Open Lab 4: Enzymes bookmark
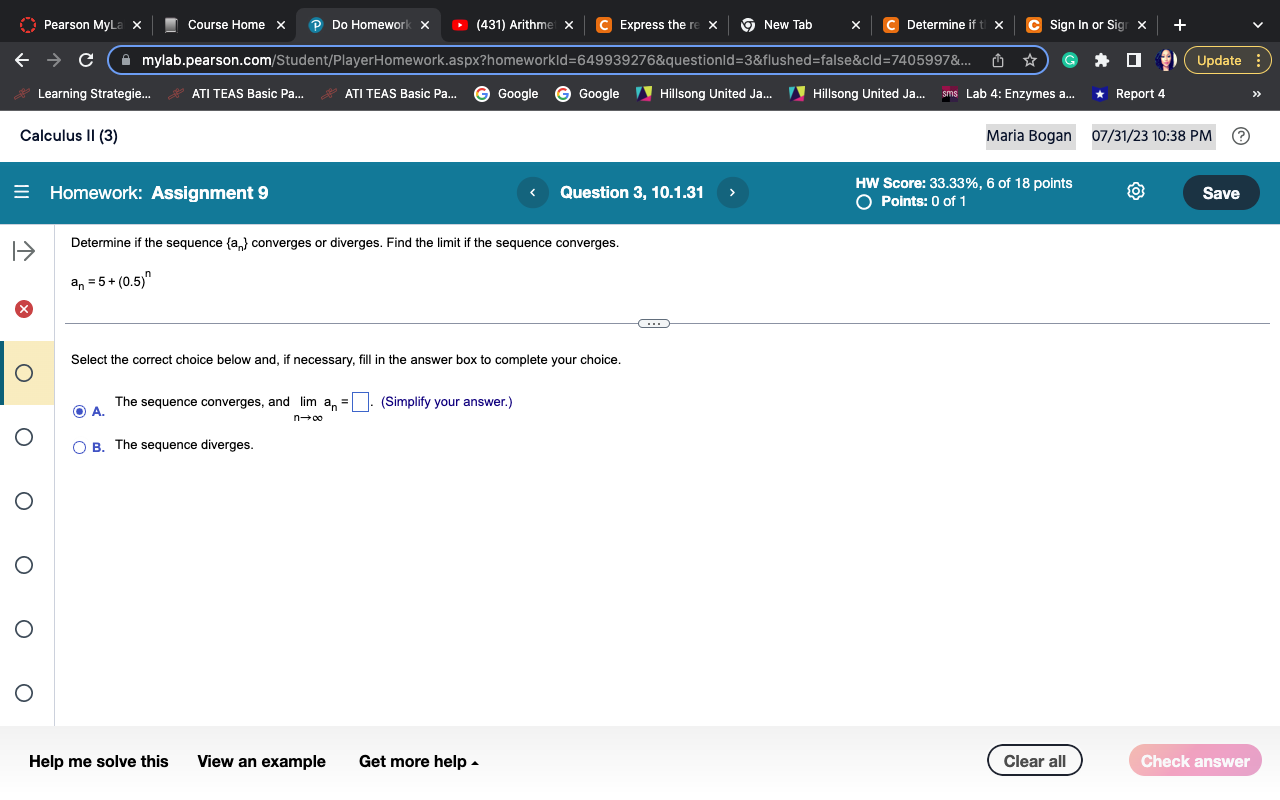 (1009, 94)
